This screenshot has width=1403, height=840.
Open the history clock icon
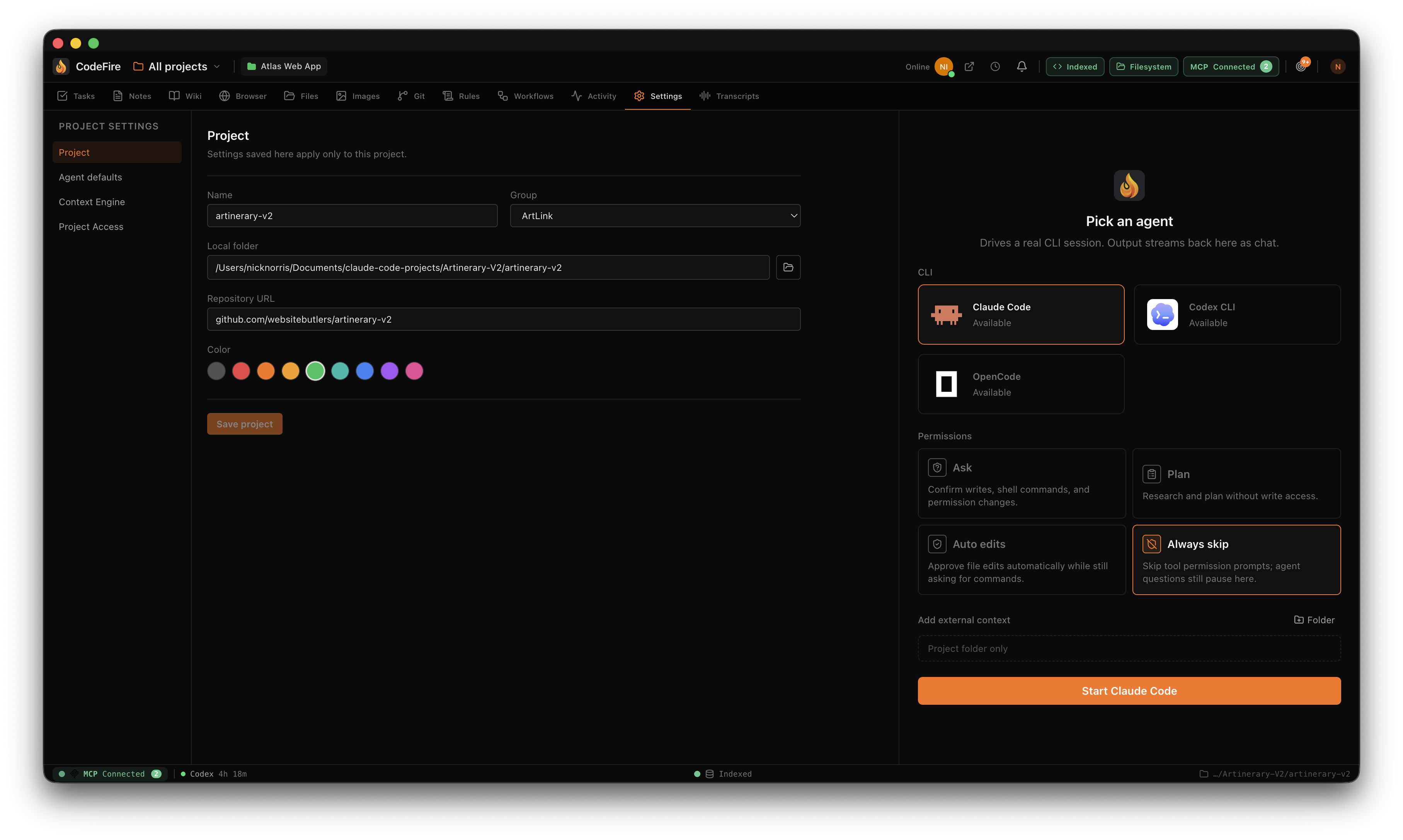click(995, 66)
